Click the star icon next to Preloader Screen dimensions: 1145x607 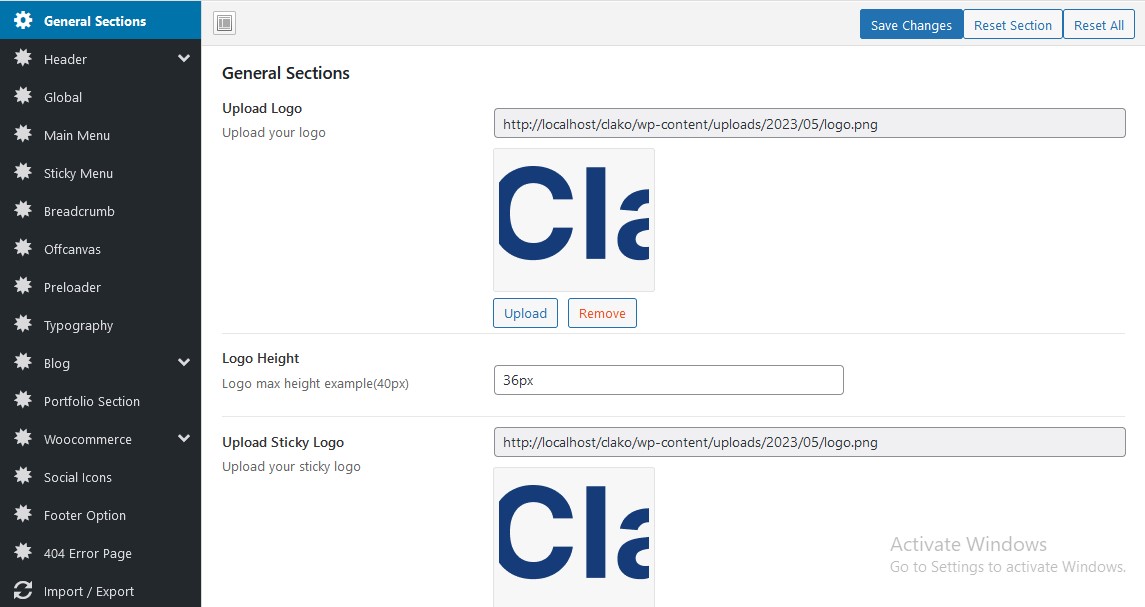coord(23,287)
